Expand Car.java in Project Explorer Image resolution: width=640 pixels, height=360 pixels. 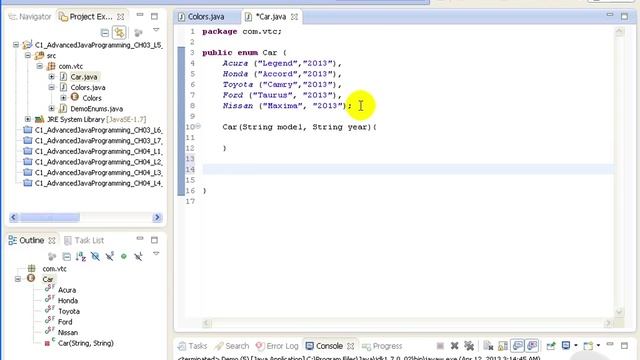51,77
